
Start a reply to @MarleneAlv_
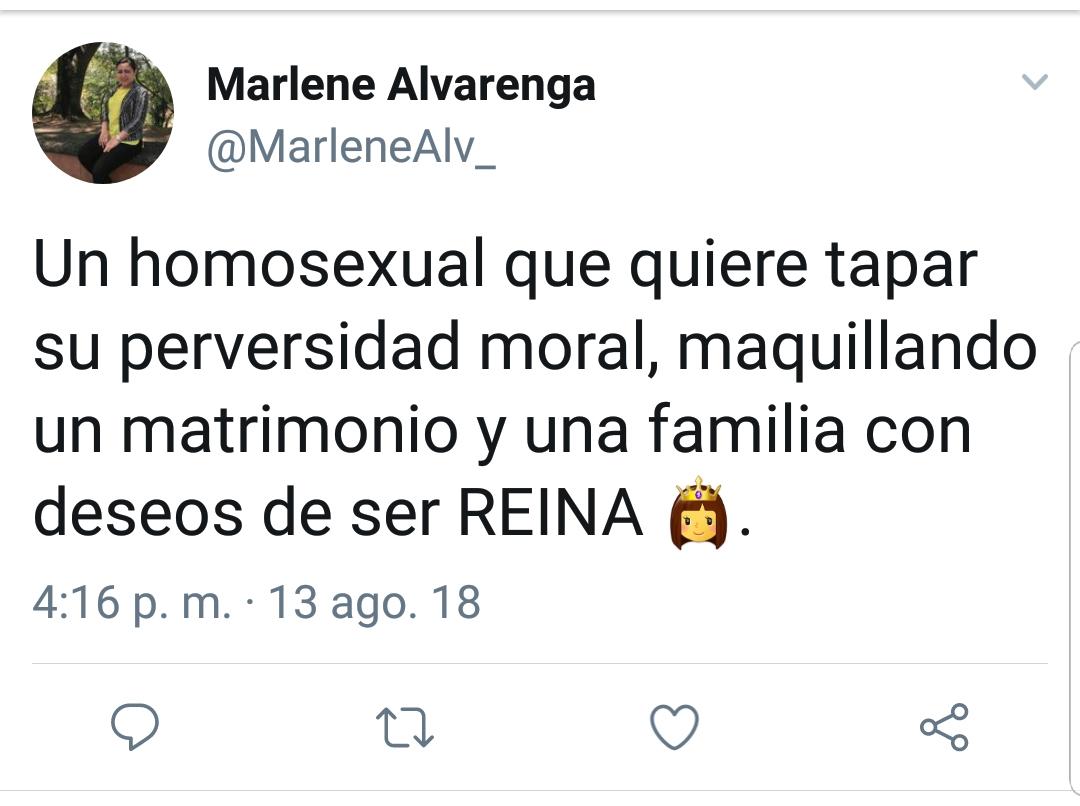pos(134,727)
